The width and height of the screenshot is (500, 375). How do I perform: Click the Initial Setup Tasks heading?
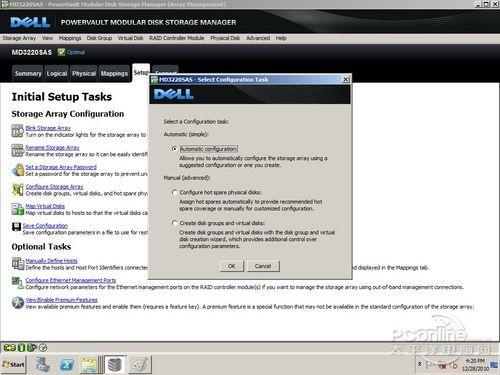coord(62,97)
